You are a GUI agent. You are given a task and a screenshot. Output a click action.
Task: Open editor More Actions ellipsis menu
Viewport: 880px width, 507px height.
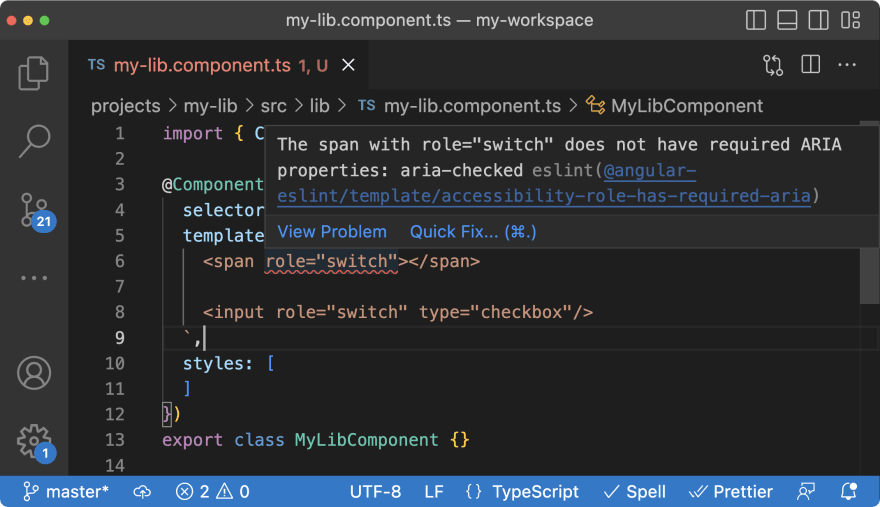[x=847, y=65]
